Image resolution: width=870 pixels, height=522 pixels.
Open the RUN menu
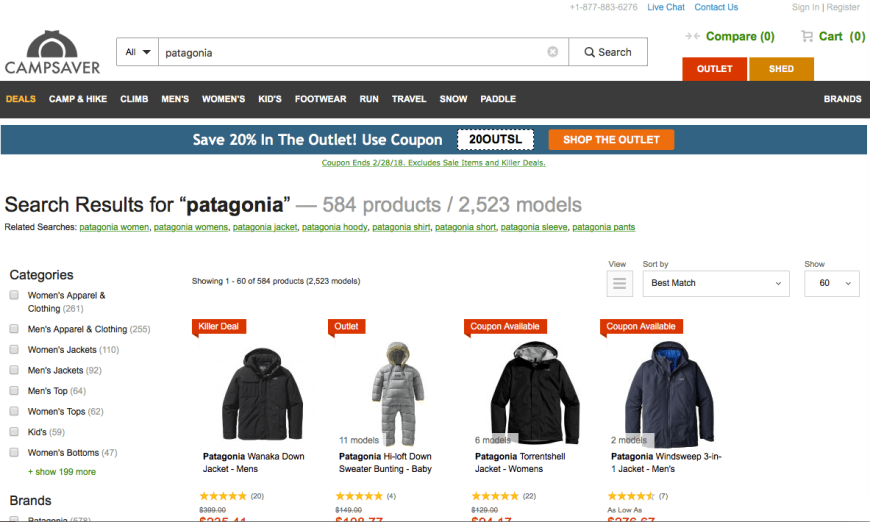point(369,99)
